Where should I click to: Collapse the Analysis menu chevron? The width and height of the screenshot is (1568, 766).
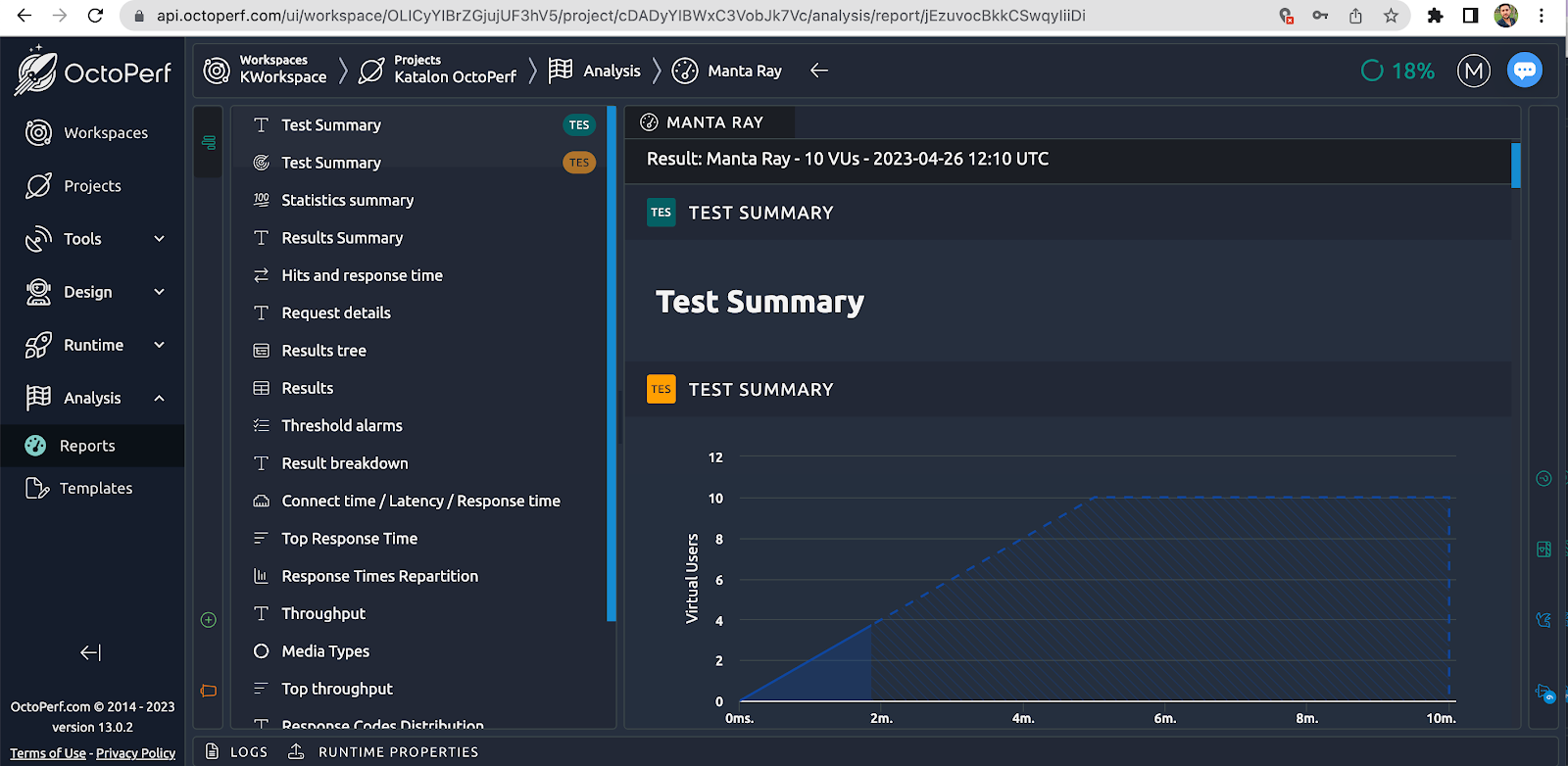160,398
